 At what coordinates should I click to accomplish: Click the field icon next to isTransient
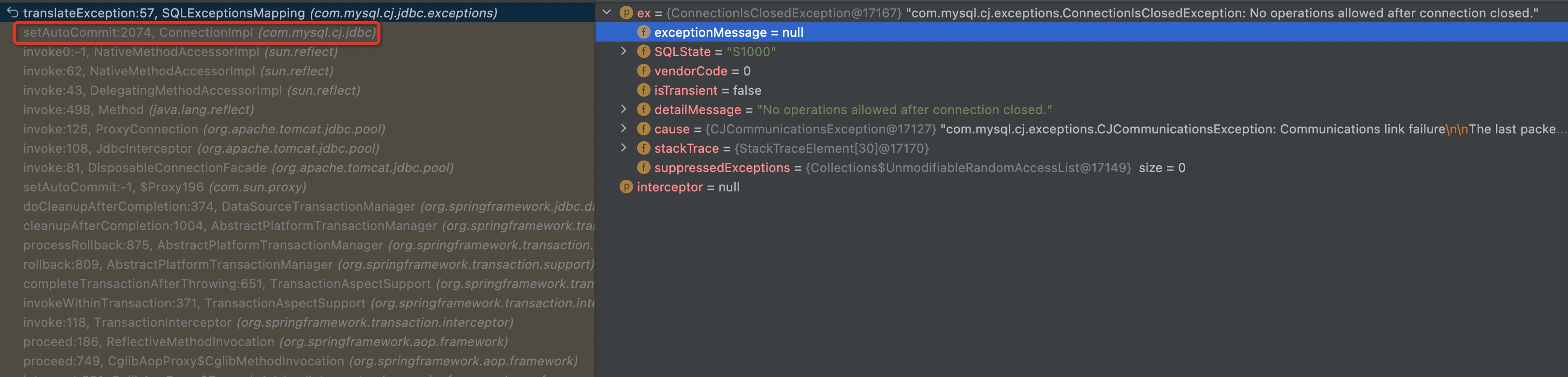(x=643, y=90)
